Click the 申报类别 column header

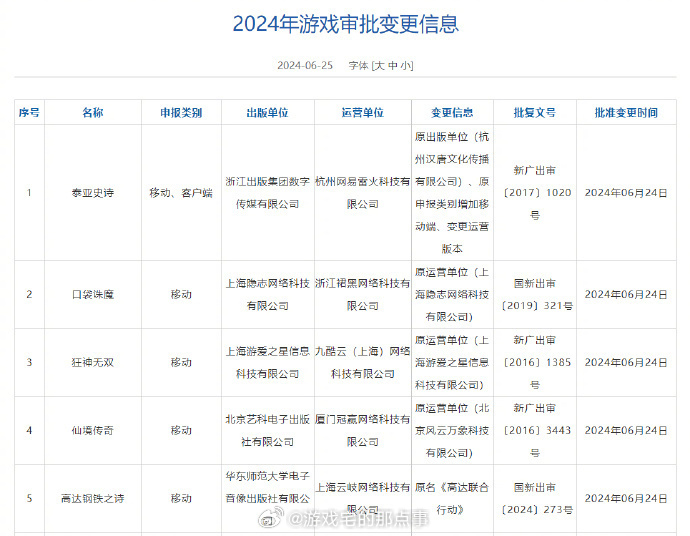pyautogui.click(x=181, y=113)
